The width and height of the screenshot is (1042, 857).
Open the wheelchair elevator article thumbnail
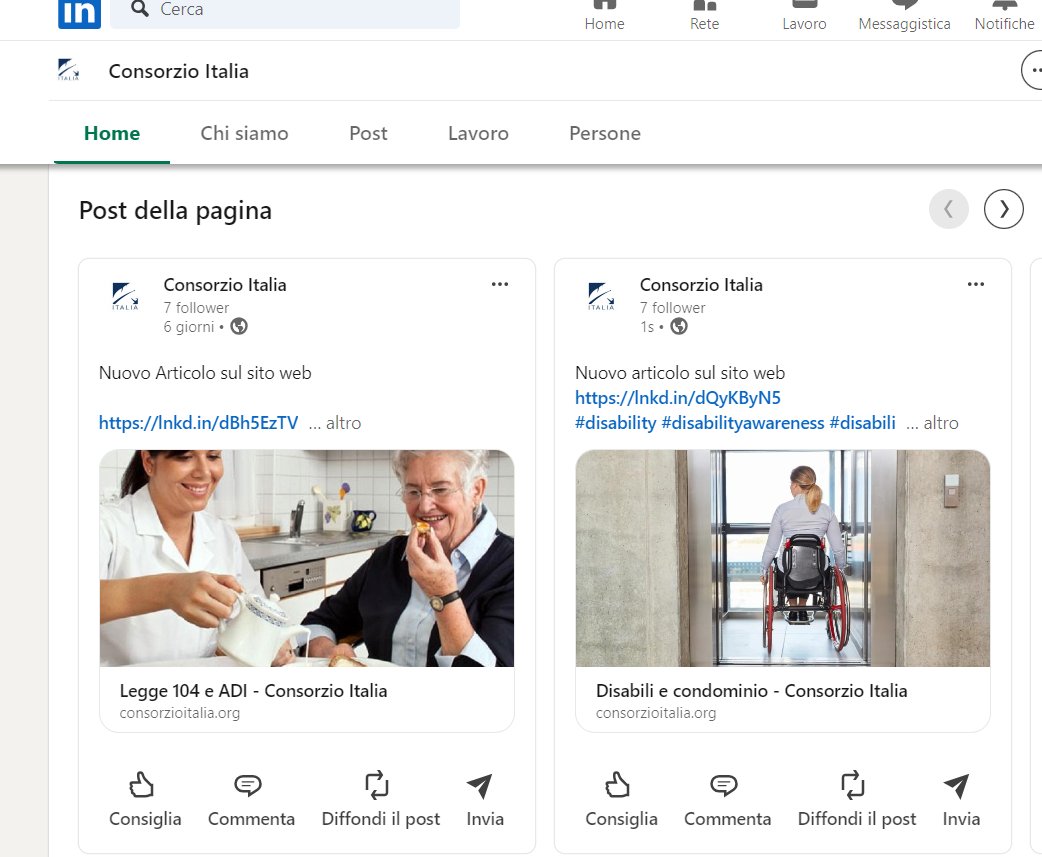point(782,558)
